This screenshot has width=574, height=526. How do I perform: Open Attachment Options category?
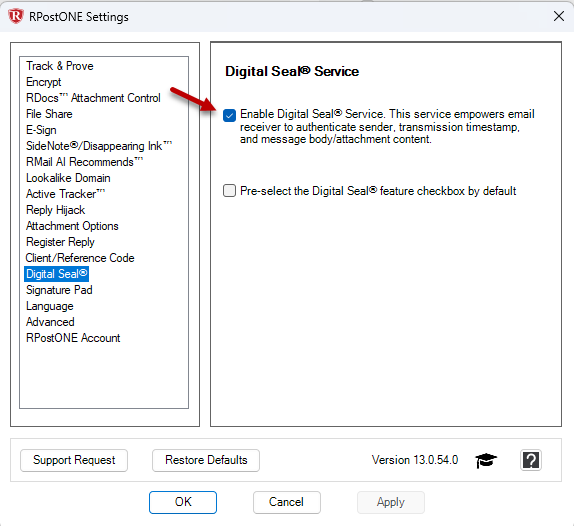[72, 226]
